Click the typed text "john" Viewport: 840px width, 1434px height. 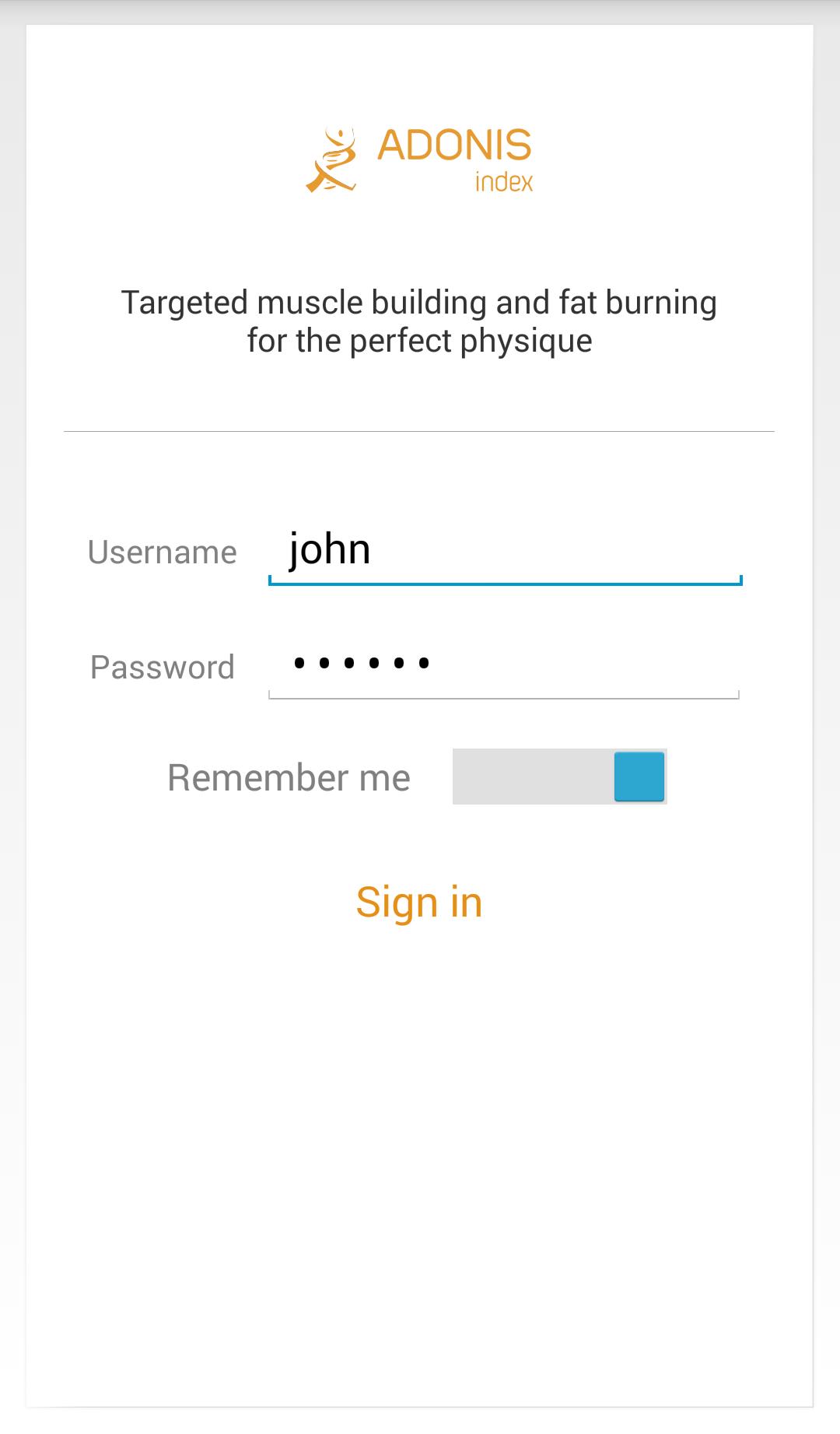[330, 550]
